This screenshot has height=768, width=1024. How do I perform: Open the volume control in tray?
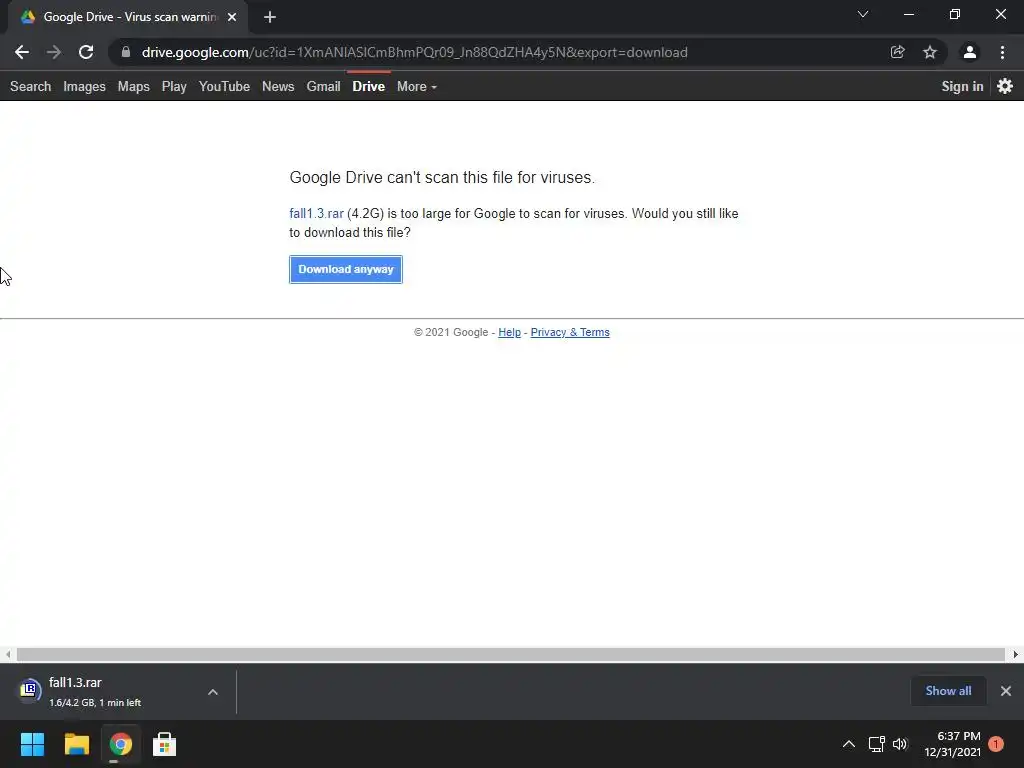click(900, 744)
